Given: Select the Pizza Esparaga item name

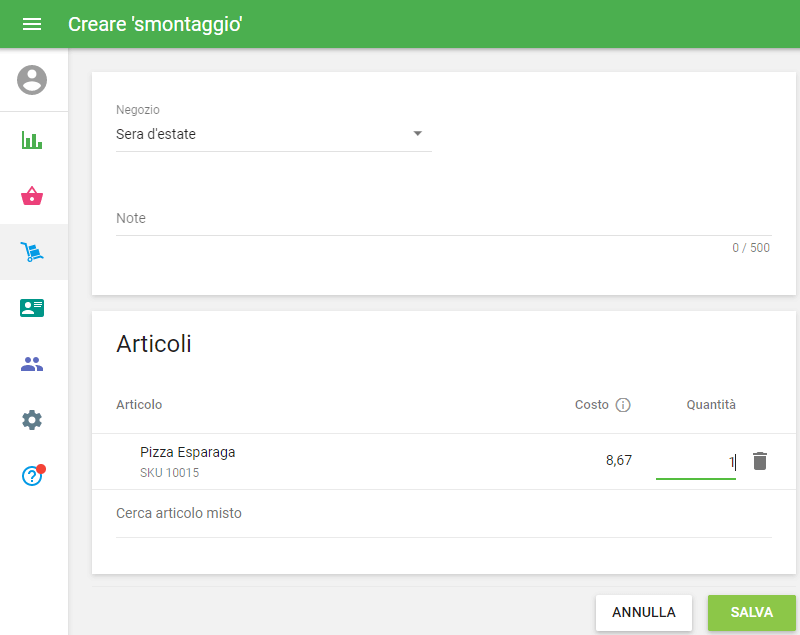Looking at the screenshot, I should tap(188, 452).
